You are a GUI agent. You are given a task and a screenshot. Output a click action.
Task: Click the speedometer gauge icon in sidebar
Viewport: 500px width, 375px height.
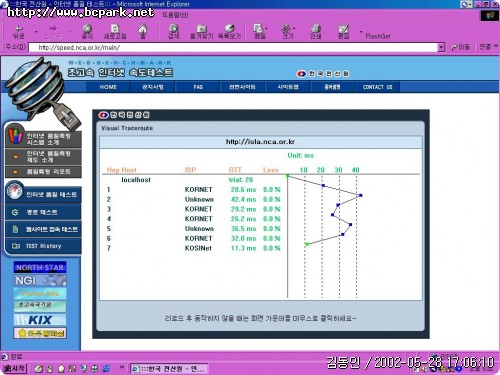[x=15, y=191]
